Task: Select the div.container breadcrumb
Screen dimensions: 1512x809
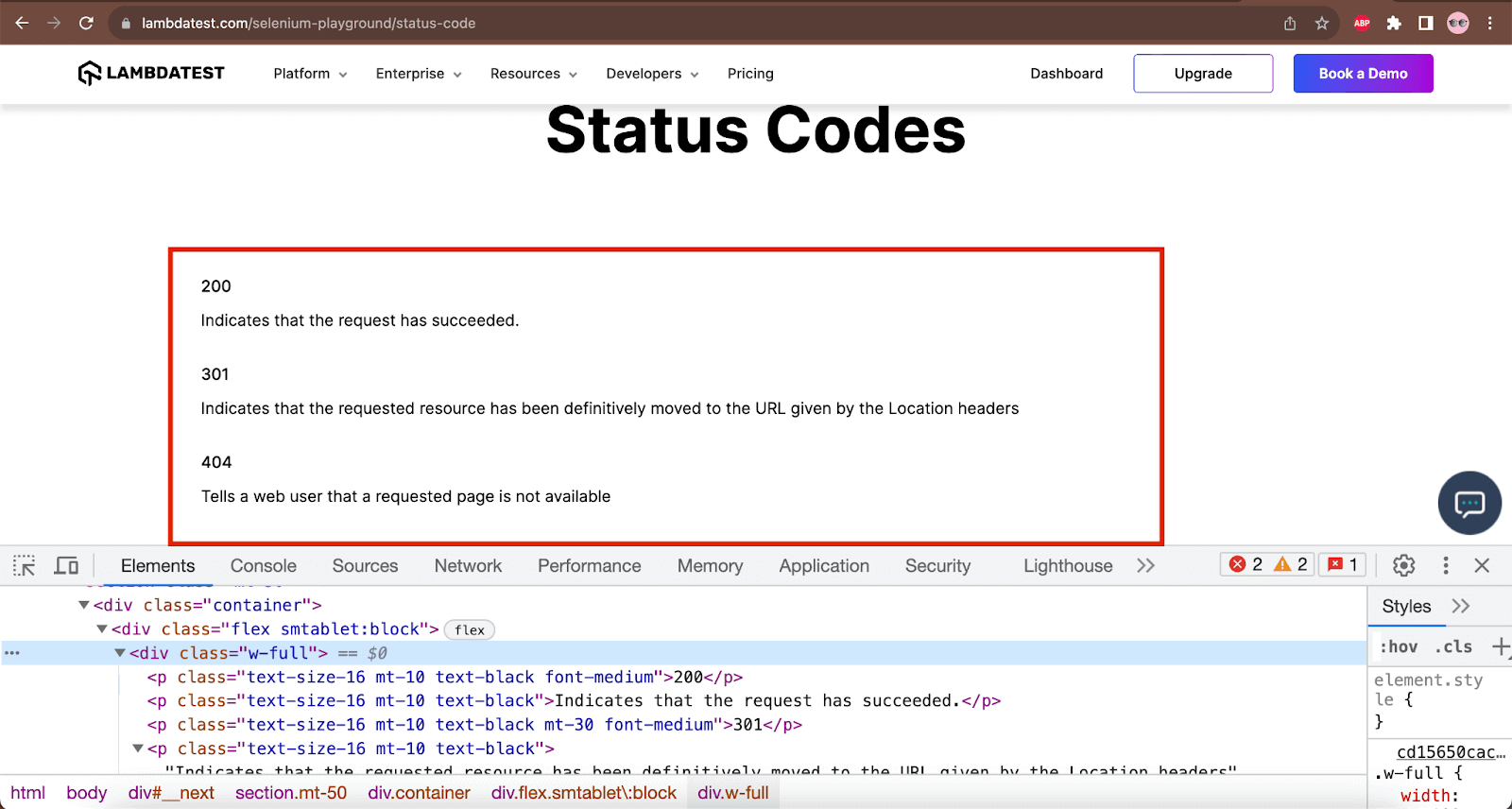Action: 419,792
